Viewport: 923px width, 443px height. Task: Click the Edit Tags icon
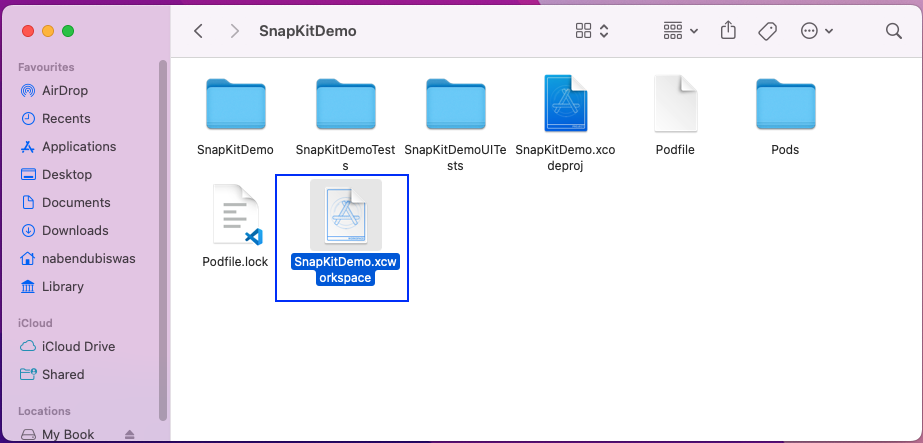pyautogui.click(x=768, y=31)
